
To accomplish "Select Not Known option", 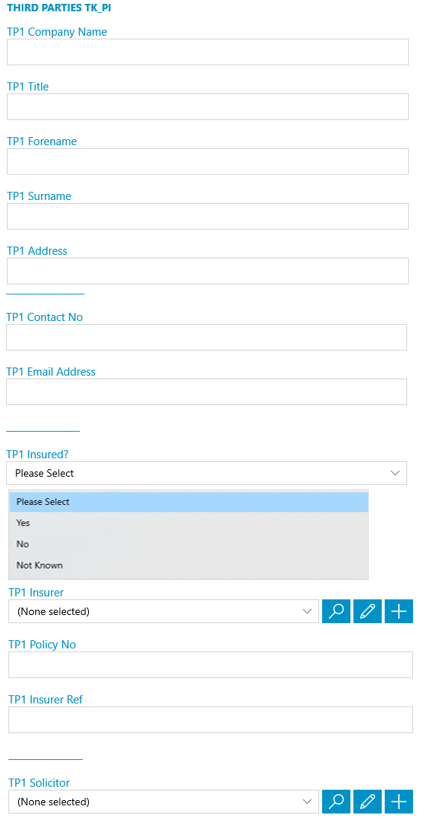I will tap(189, 565).
